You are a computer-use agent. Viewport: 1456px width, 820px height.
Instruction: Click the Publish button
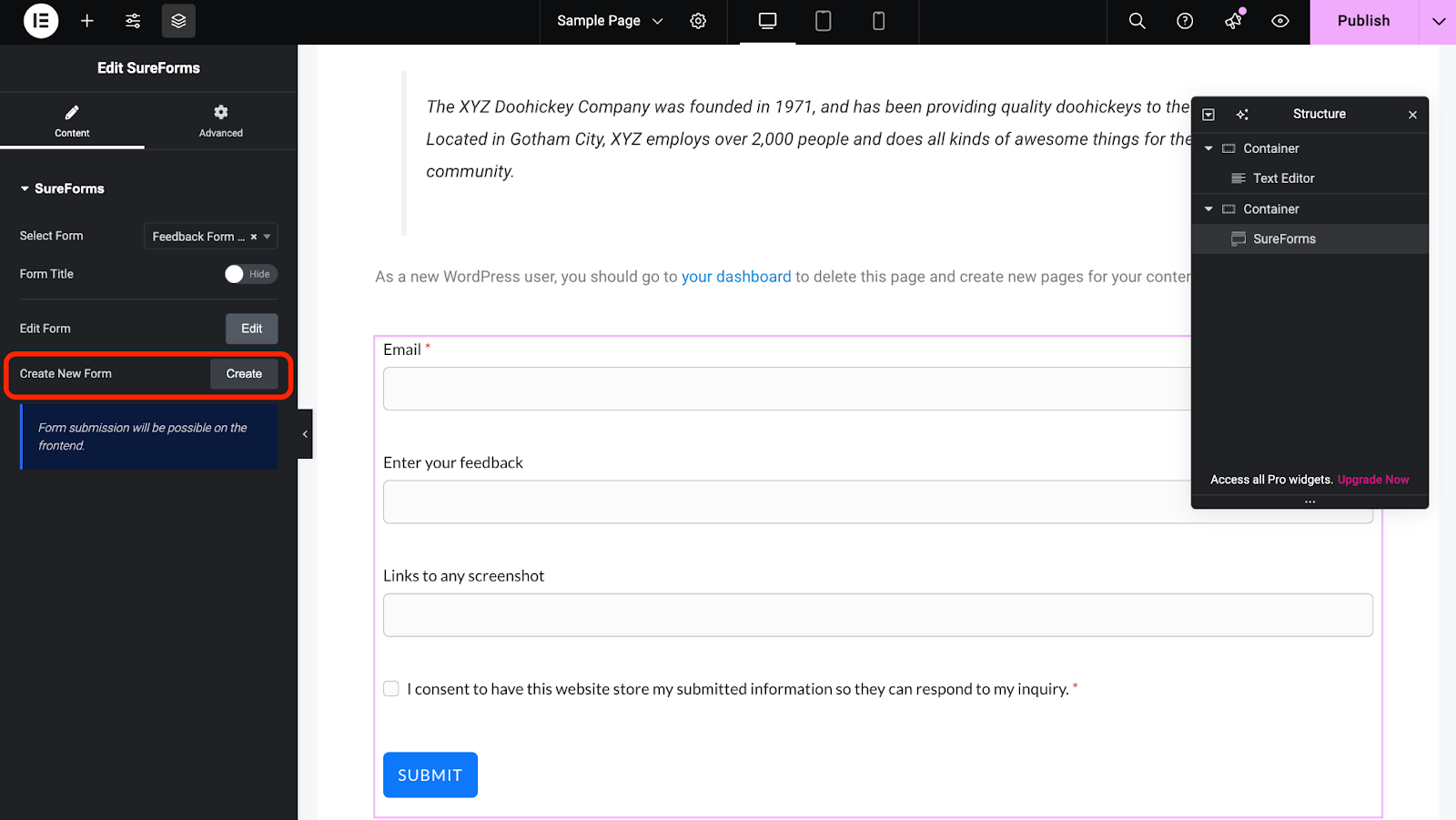click(1364, 22)
